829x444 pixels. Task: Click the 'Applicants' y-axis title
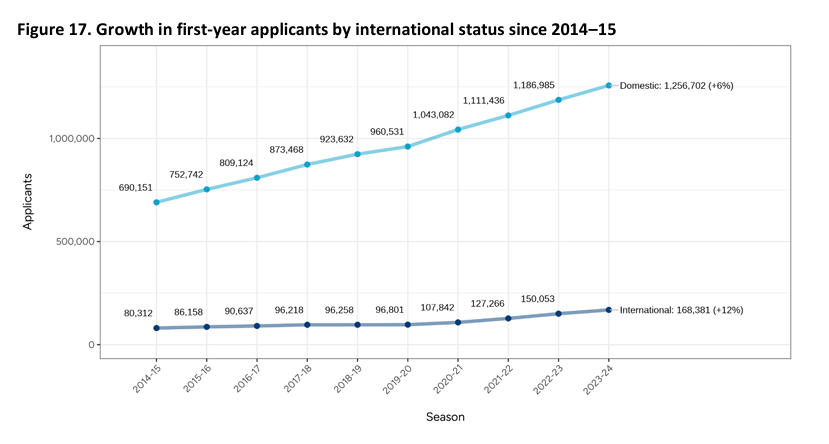click(x=27, y=202)
